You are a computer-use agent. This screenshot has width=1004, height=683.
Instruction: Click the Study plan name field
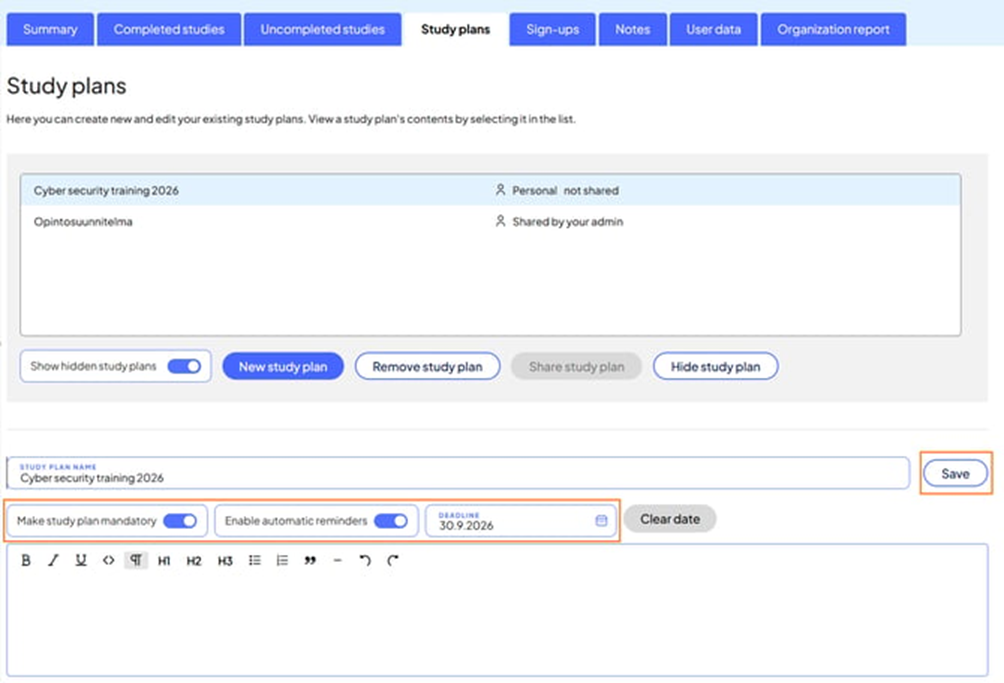click(458, 474)
